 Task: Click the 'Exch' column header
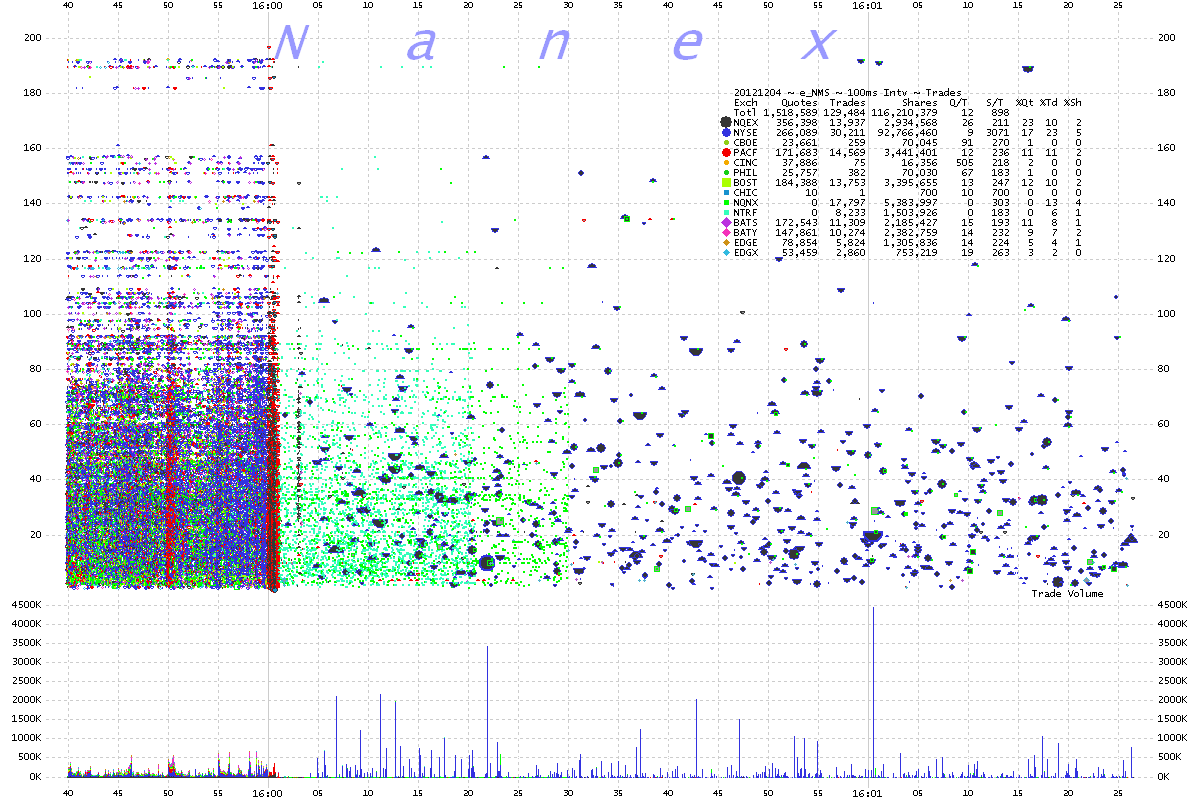pyautogui.click(x=745, y=103)
